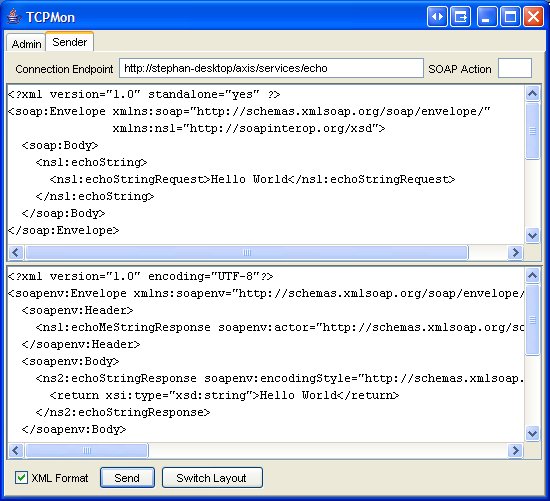550x501 pixels.
Task: Click the opening <soap:Body> line
Action: coord(60,145)
